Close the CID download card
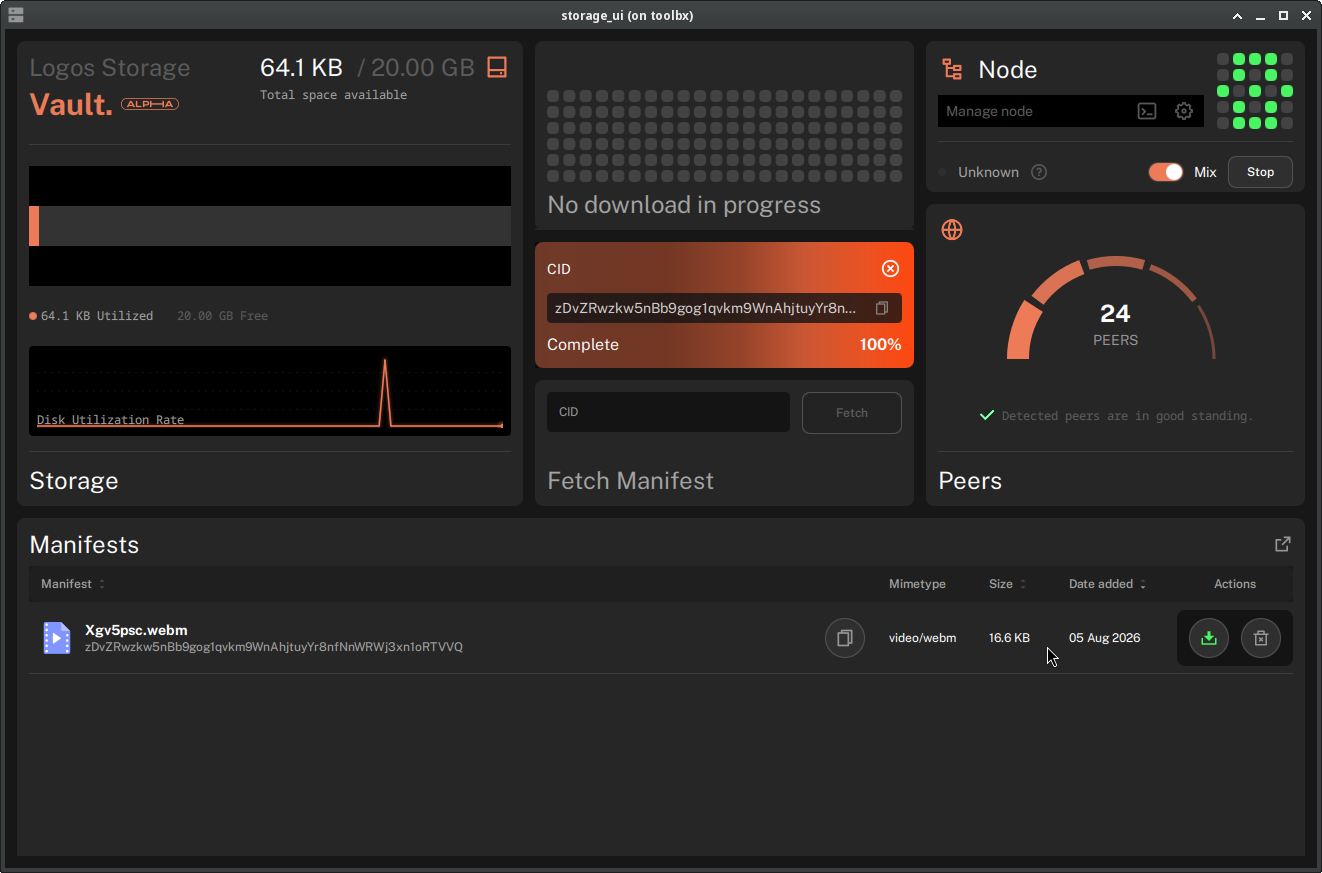 [x=890, y=269]
